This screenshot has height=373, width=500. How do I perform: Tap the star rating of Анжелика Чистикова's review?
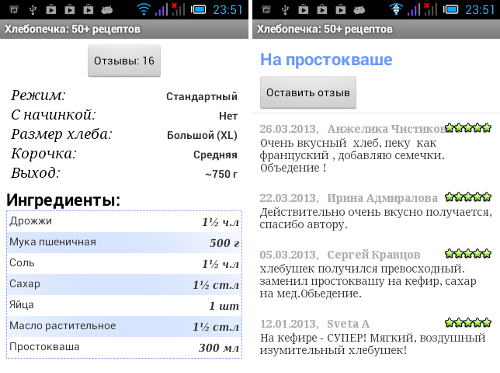click(468, 127)
